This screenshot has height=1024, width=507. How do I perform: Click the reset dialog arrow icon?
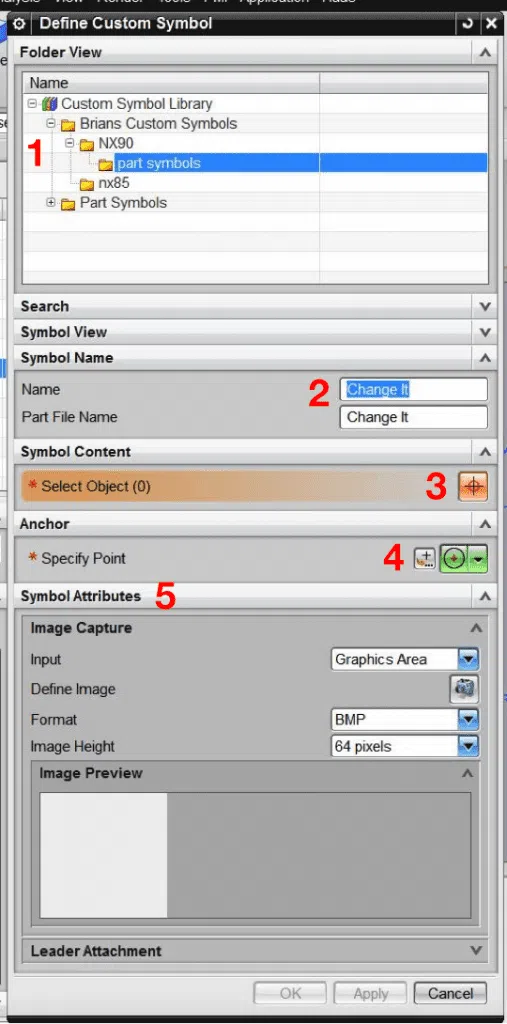tap(466, 24)
